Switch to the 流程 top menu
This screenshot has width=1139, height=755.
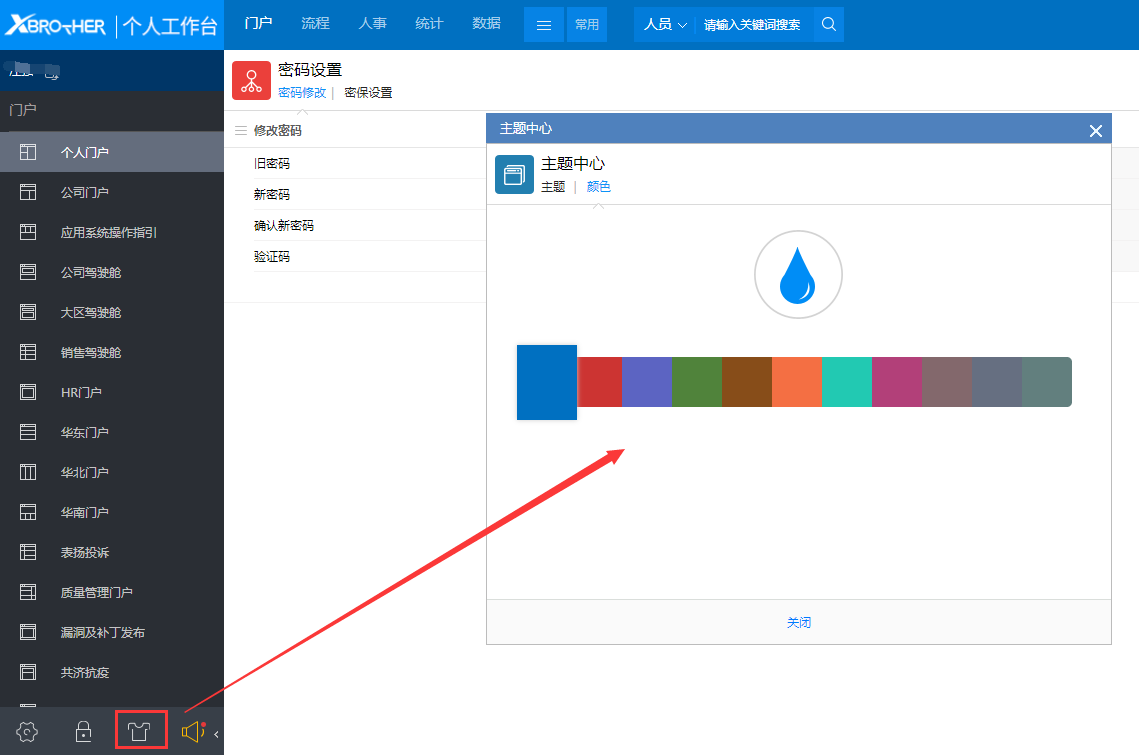coord(315,23)
